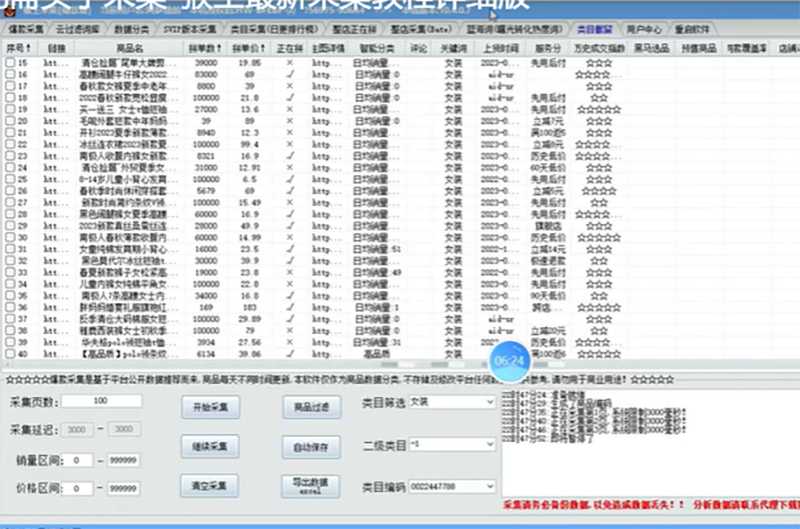The height and width of the screenshot is (529, 800).
Task: Click the 导出数据 excel button
Action: coord(309,485)
